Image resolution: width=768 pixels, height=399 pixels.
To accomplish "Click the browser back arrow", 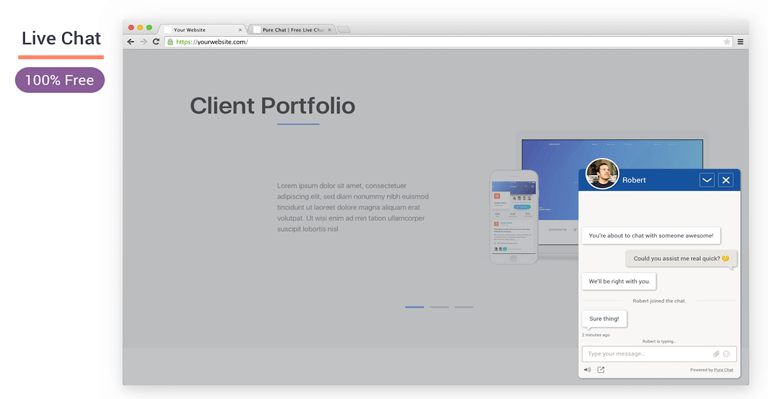I will pyautogui.click(x=130, y=42).
